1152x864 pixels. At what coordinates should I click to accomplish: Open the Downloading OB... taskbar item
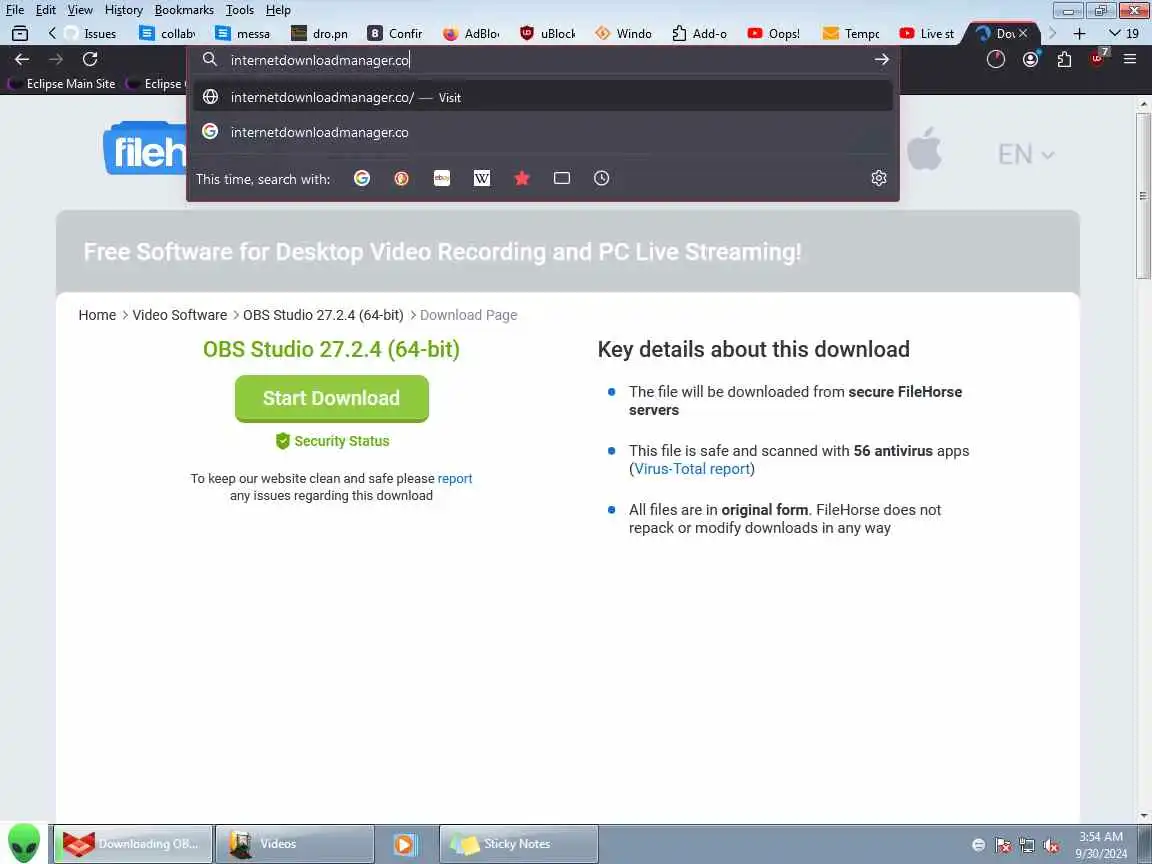point(133,843)
